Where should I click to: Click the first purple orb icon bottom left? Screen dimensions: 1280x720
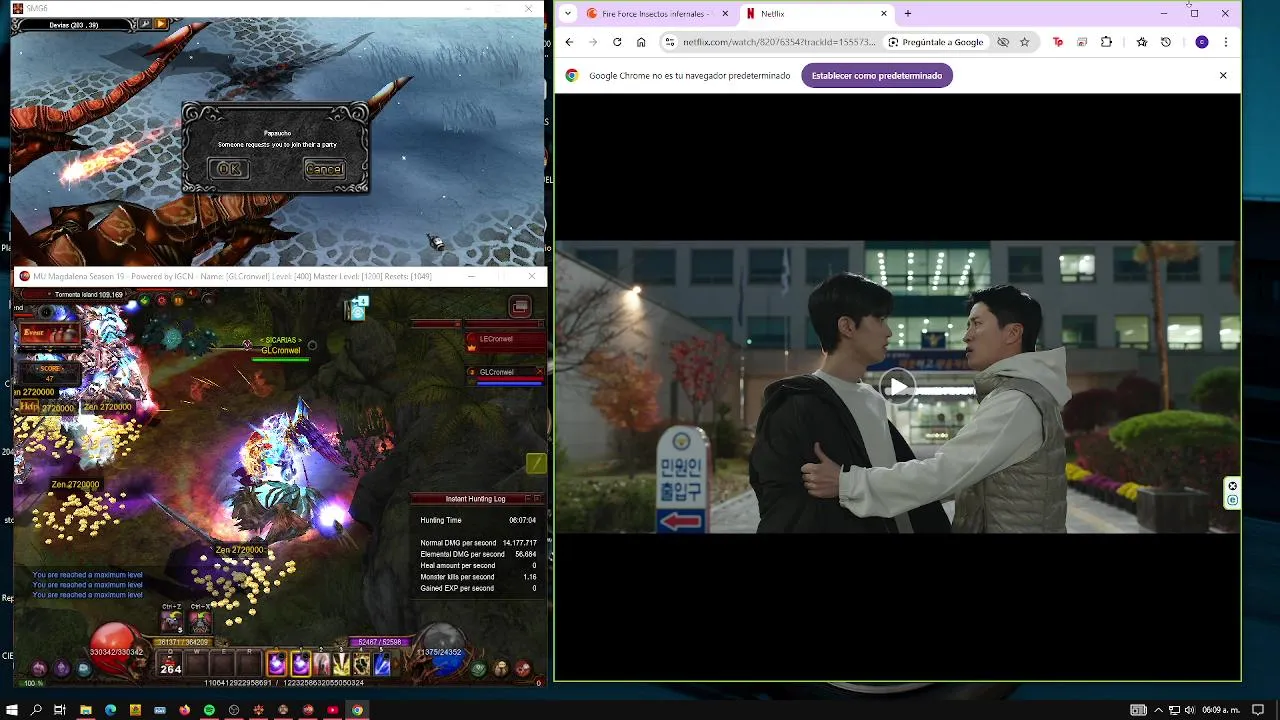click(39, 669)
